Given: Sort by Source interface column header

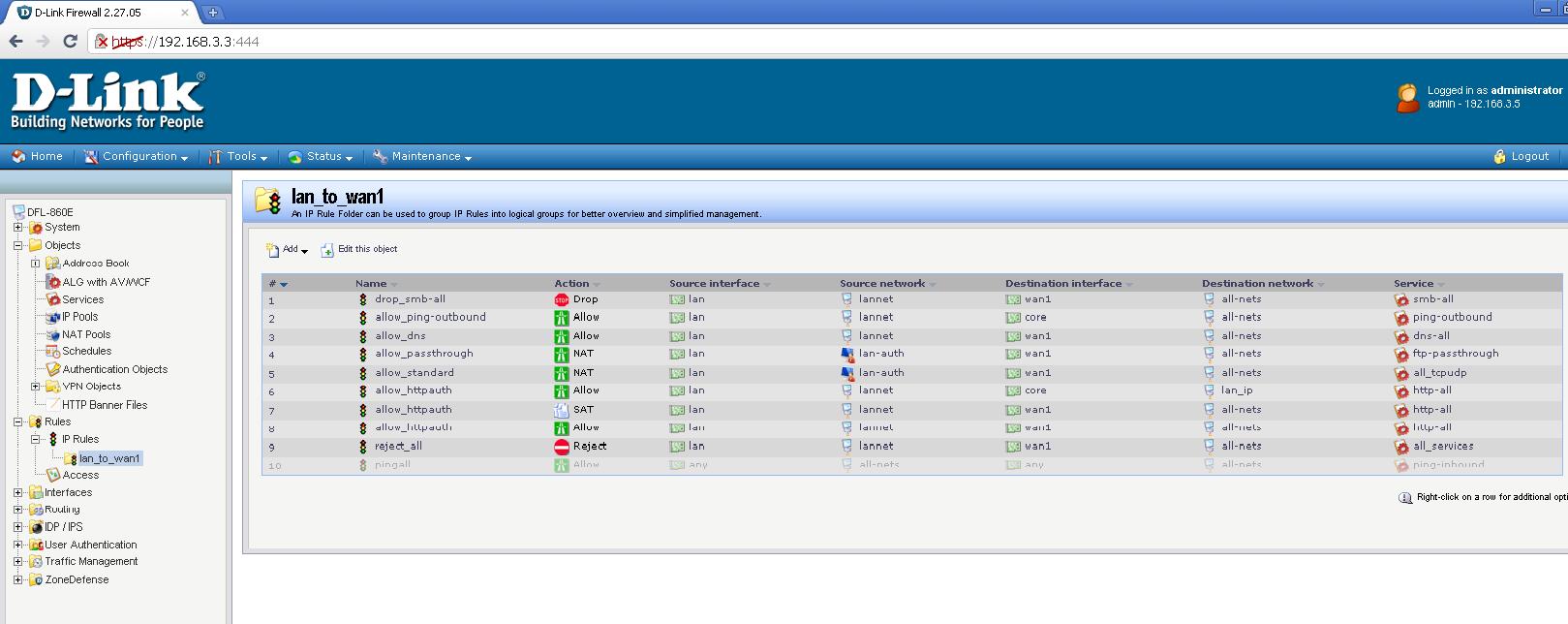Looking at the screenshot, I should pyautogui.click(x=720, y=284).
